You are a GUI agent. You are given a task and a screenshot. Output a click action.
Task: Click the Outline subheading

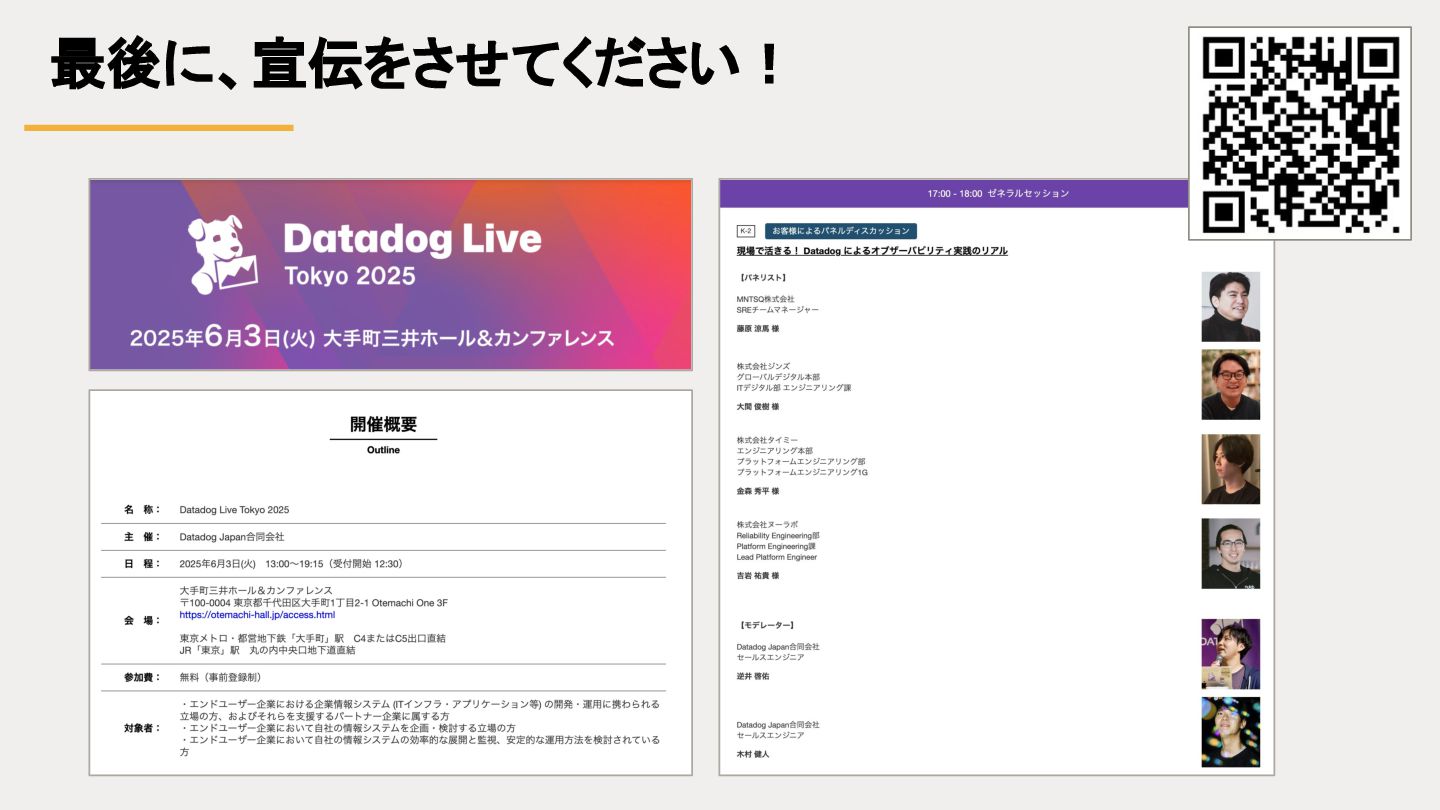tap(383, 450)
